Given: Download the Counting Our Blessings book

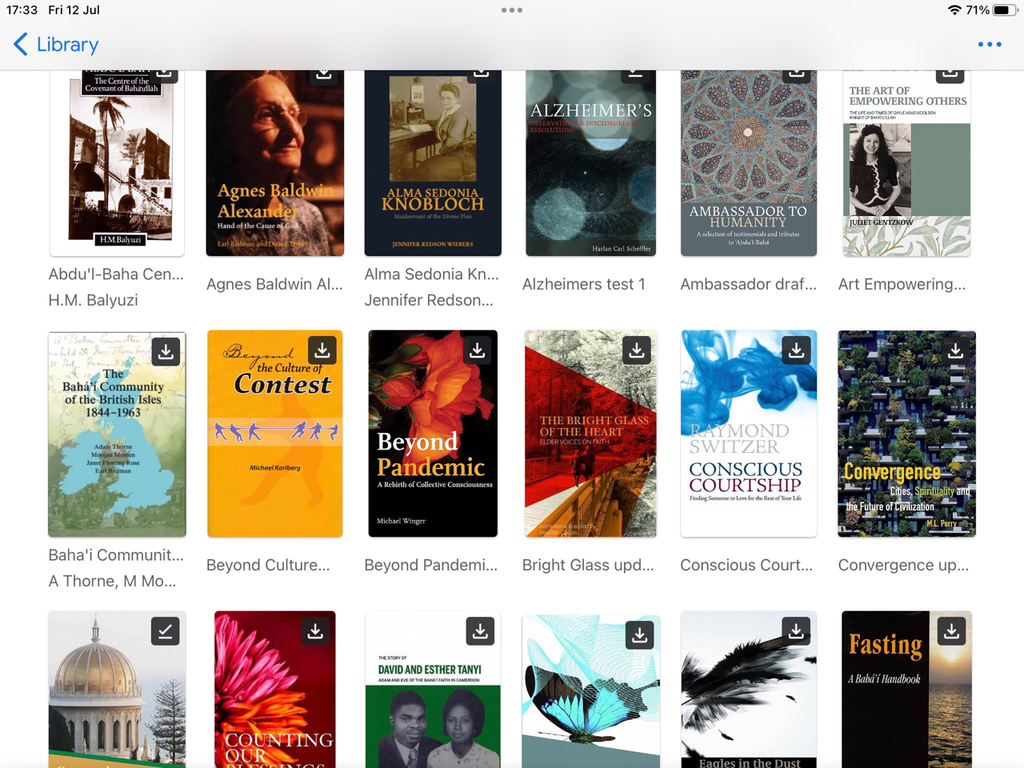Looking at the screenshot, I should click(x=315, y=632).
